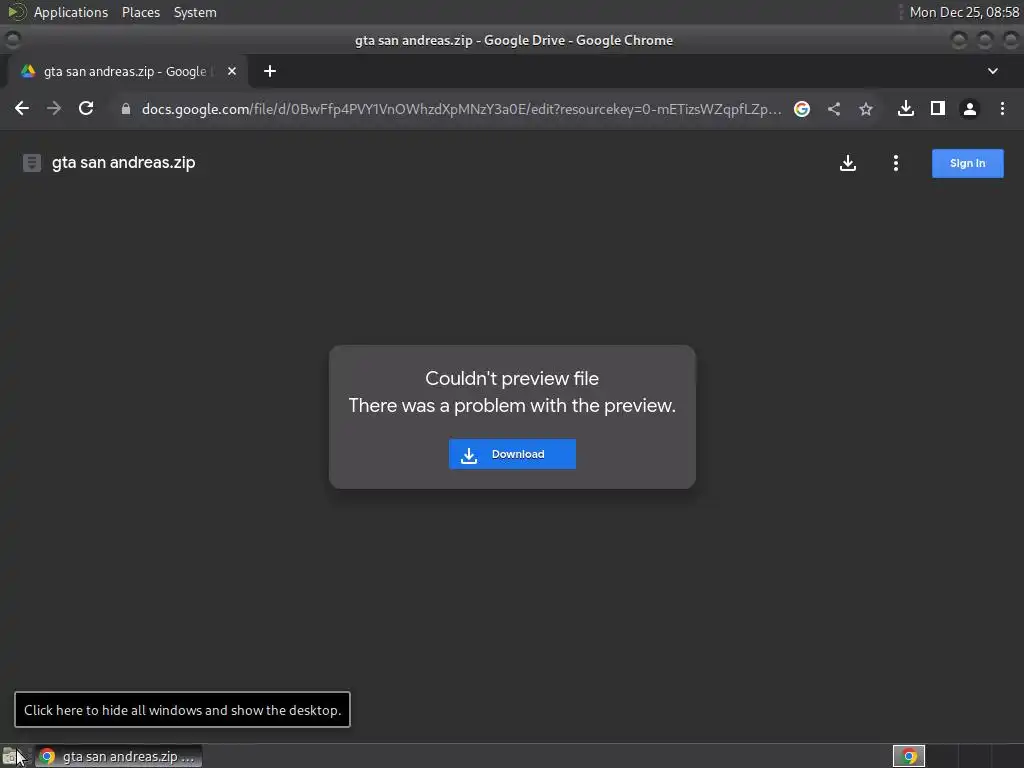Select the Chrome window in the taskbar
This screenshot has height=768, width=1024.
(119, 756)
